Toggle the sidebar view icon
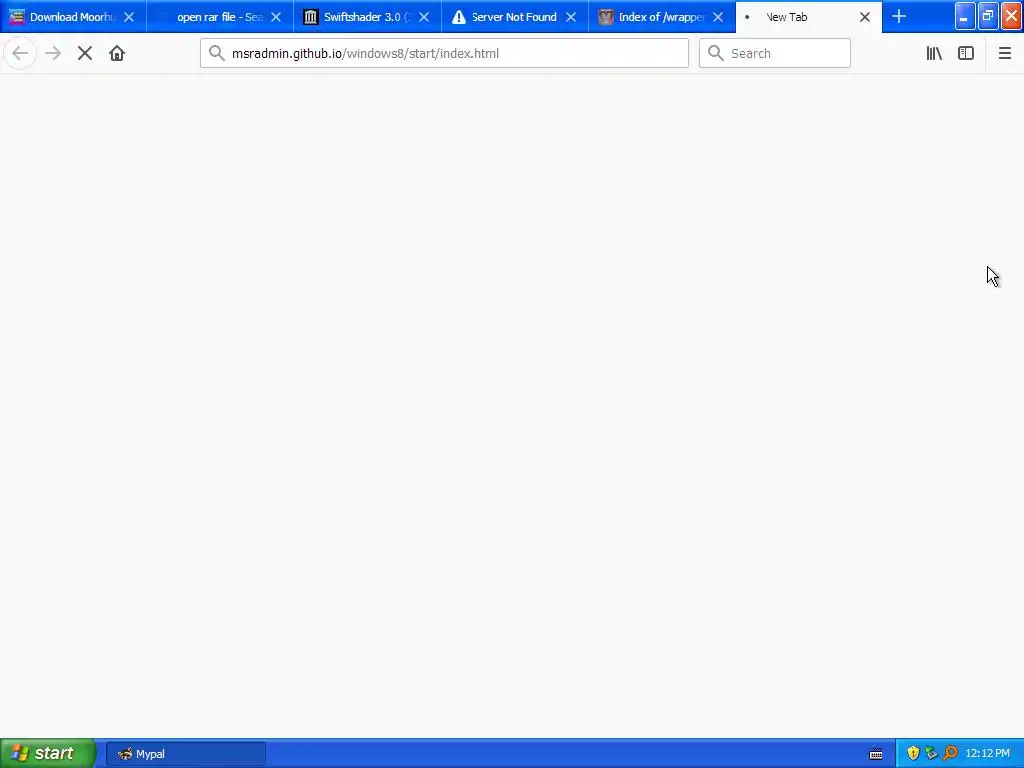1024x768 pixels. point(966,54)
